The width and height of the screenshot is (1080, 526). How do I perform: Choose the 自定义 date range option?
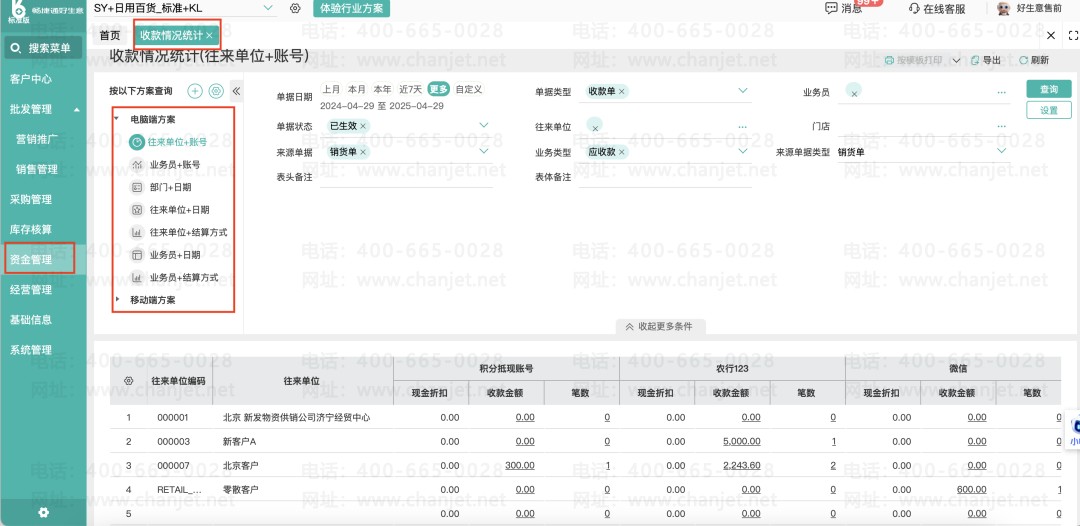[x=468, y=90]
